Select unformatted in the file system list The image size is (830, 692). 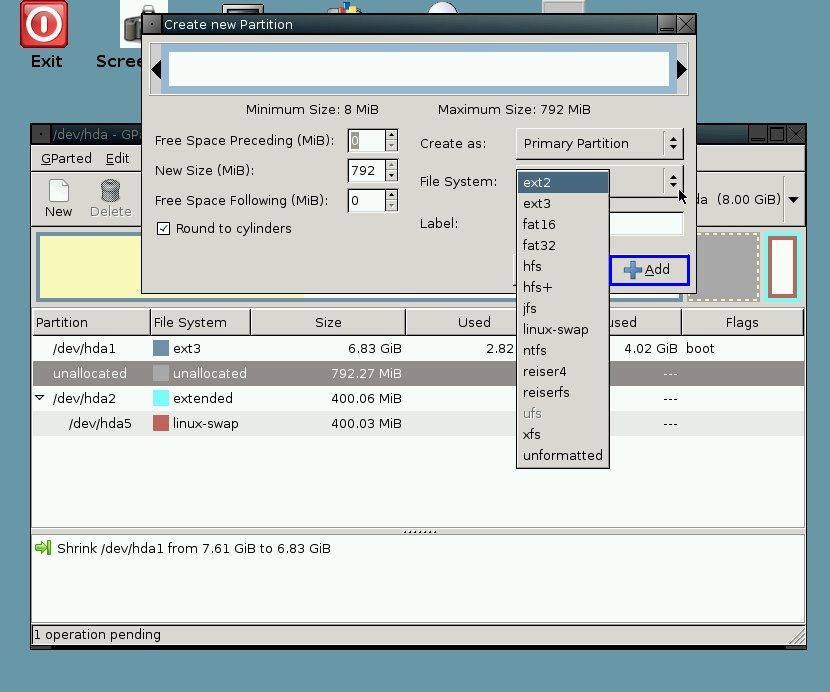coord(563,455)
